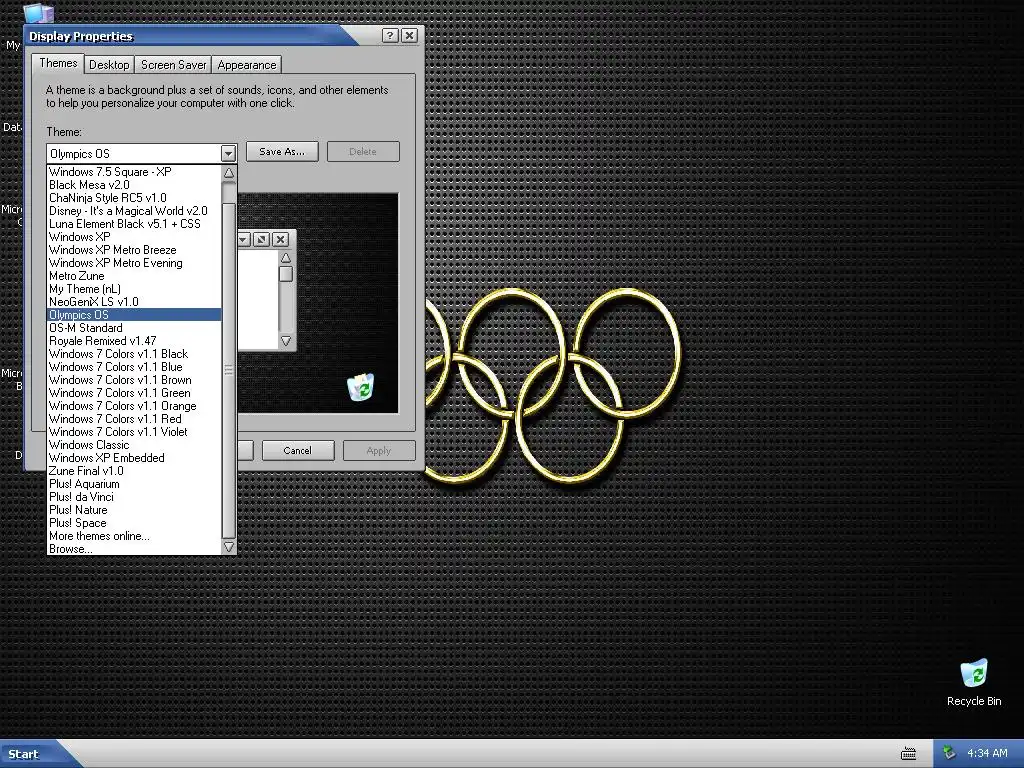Click the Apply button
This screenshot has height=768, width=1024.
click(379, 451)
